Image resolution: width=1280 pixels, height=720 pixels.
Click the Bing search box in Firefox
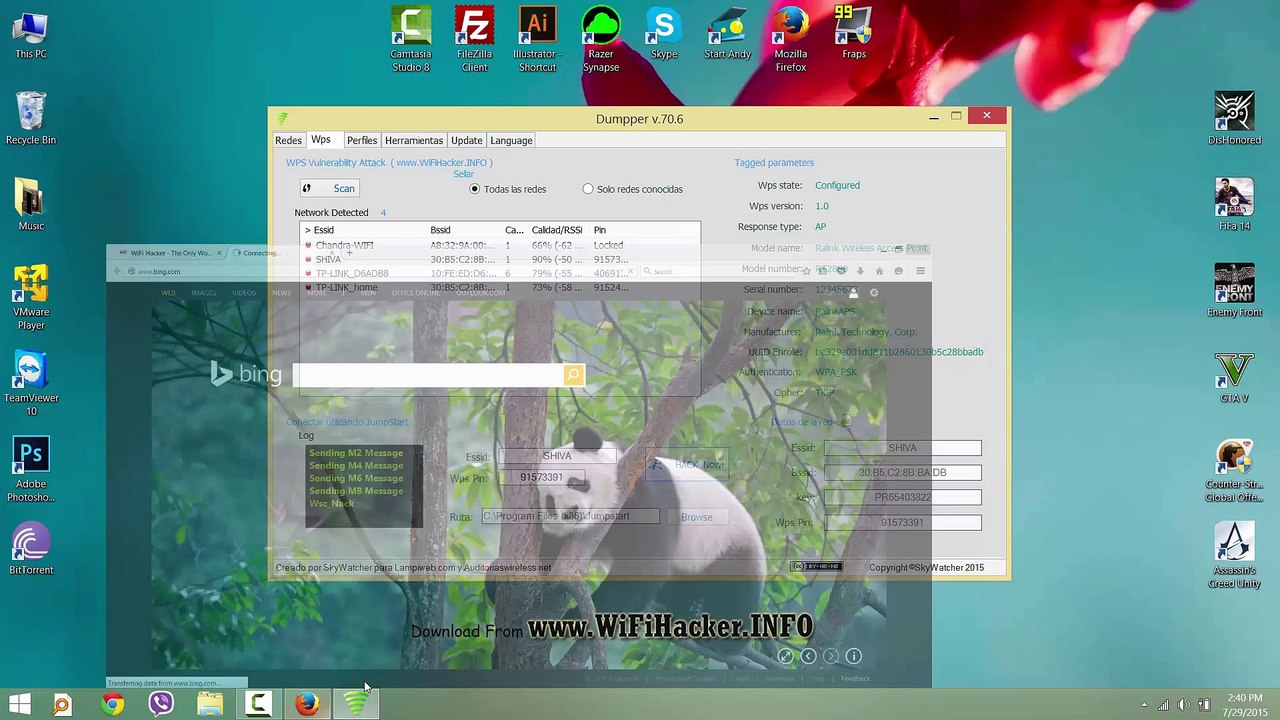pyautogui.click(x=430, y=375)
